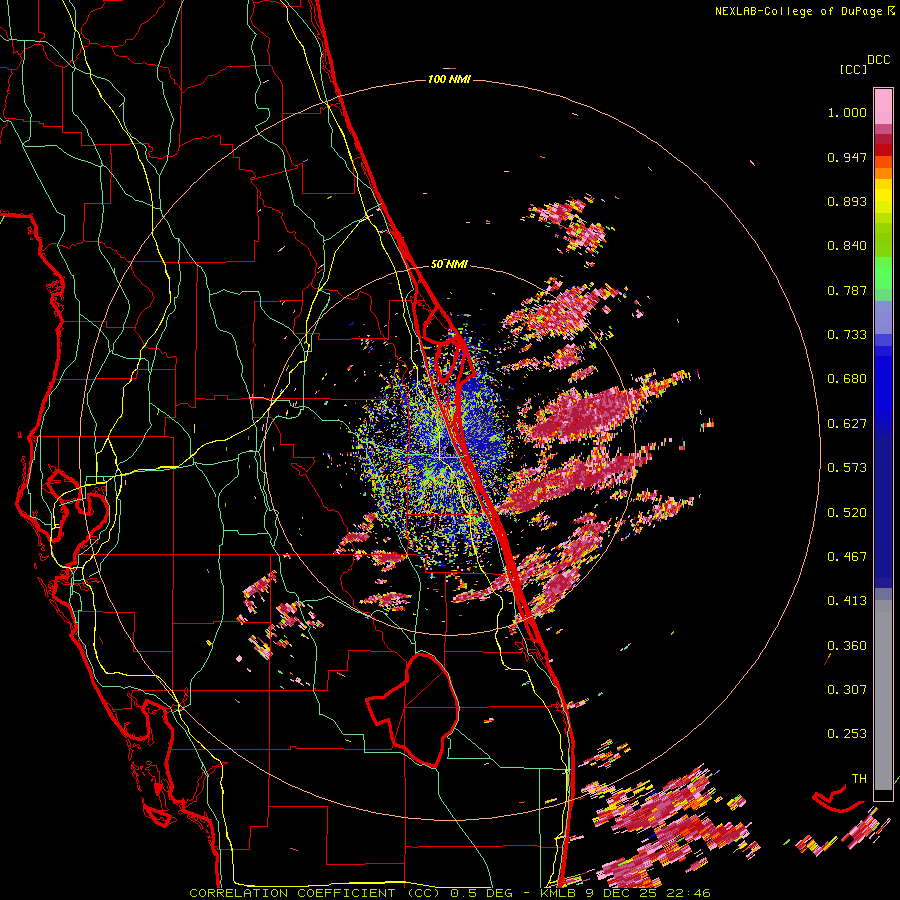This screenshot has width=900, height=900.
Task: Click the 0.947 legend value
Action: click(x=847, y=157)
